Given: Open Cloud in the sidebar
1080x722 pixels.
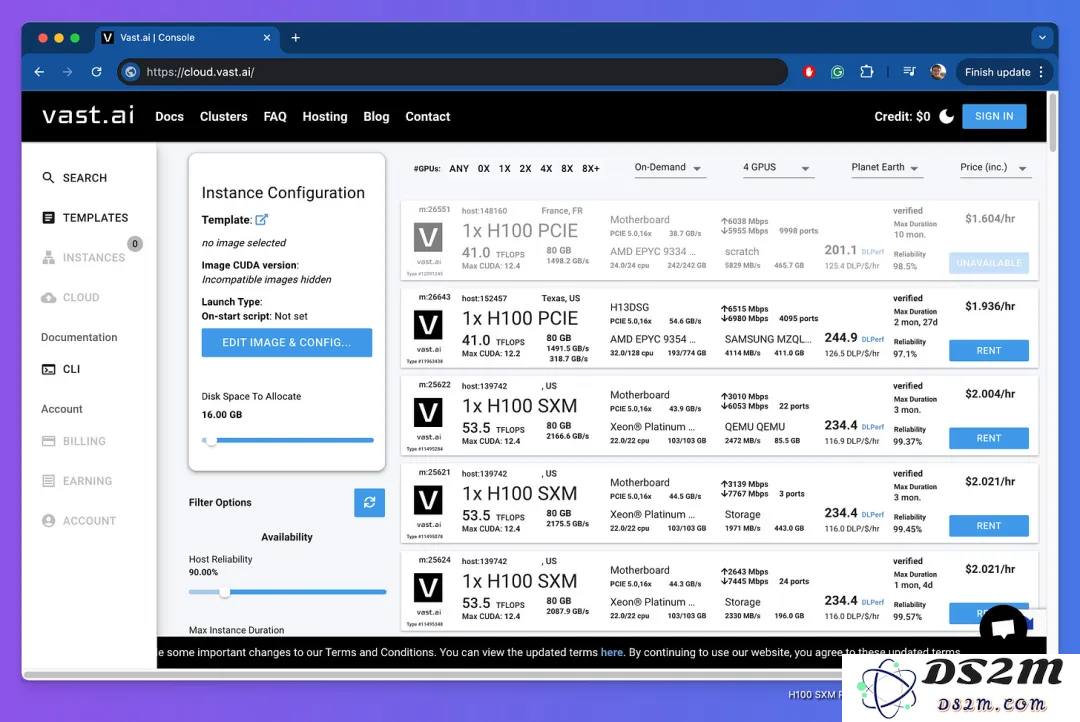Looking at the screenshot, I should click(x=70, y=298).
